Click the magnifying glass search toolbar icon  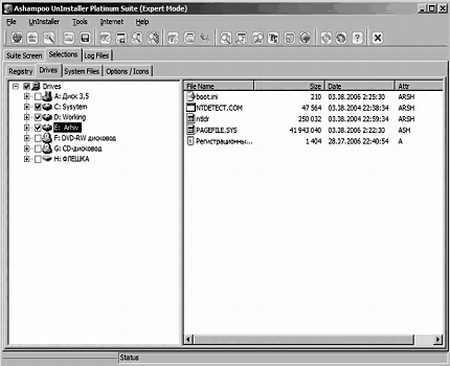(225, 38)
